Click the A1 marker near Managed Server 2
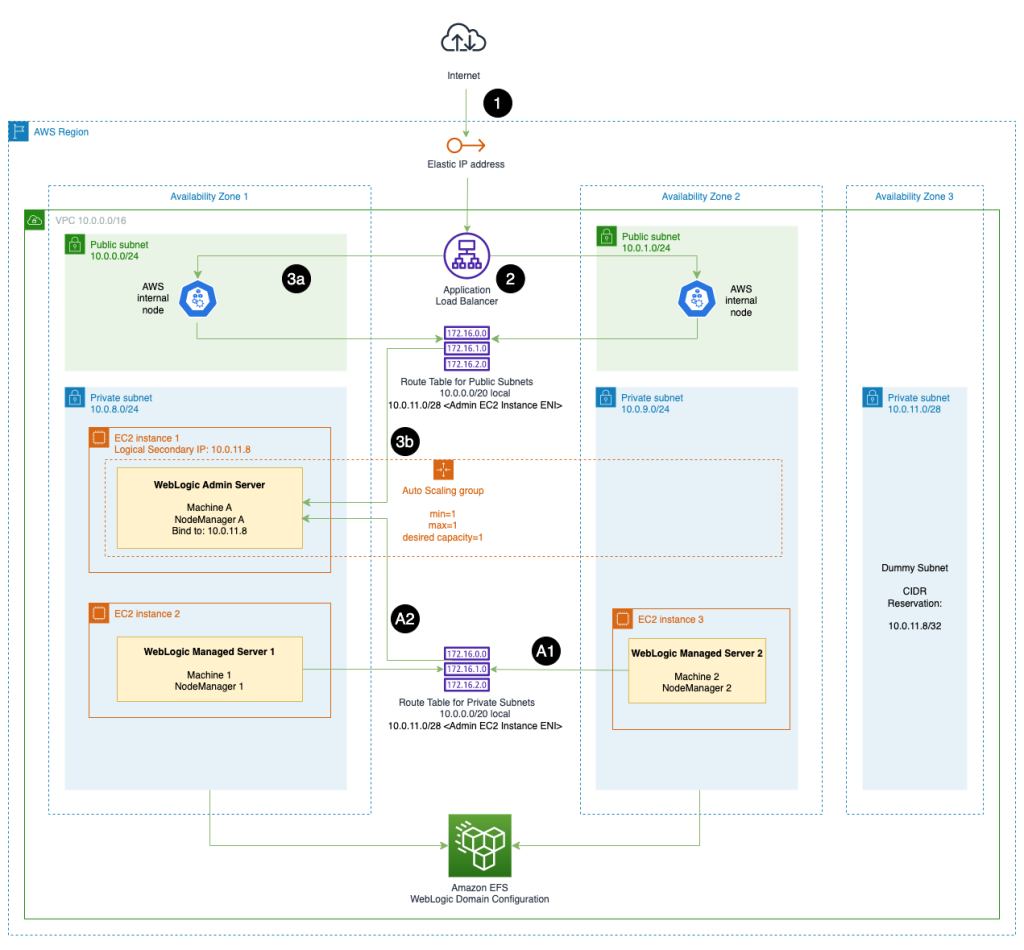Image resolution: width=1024 pixels, height=950 pixels. coord(546,651)
